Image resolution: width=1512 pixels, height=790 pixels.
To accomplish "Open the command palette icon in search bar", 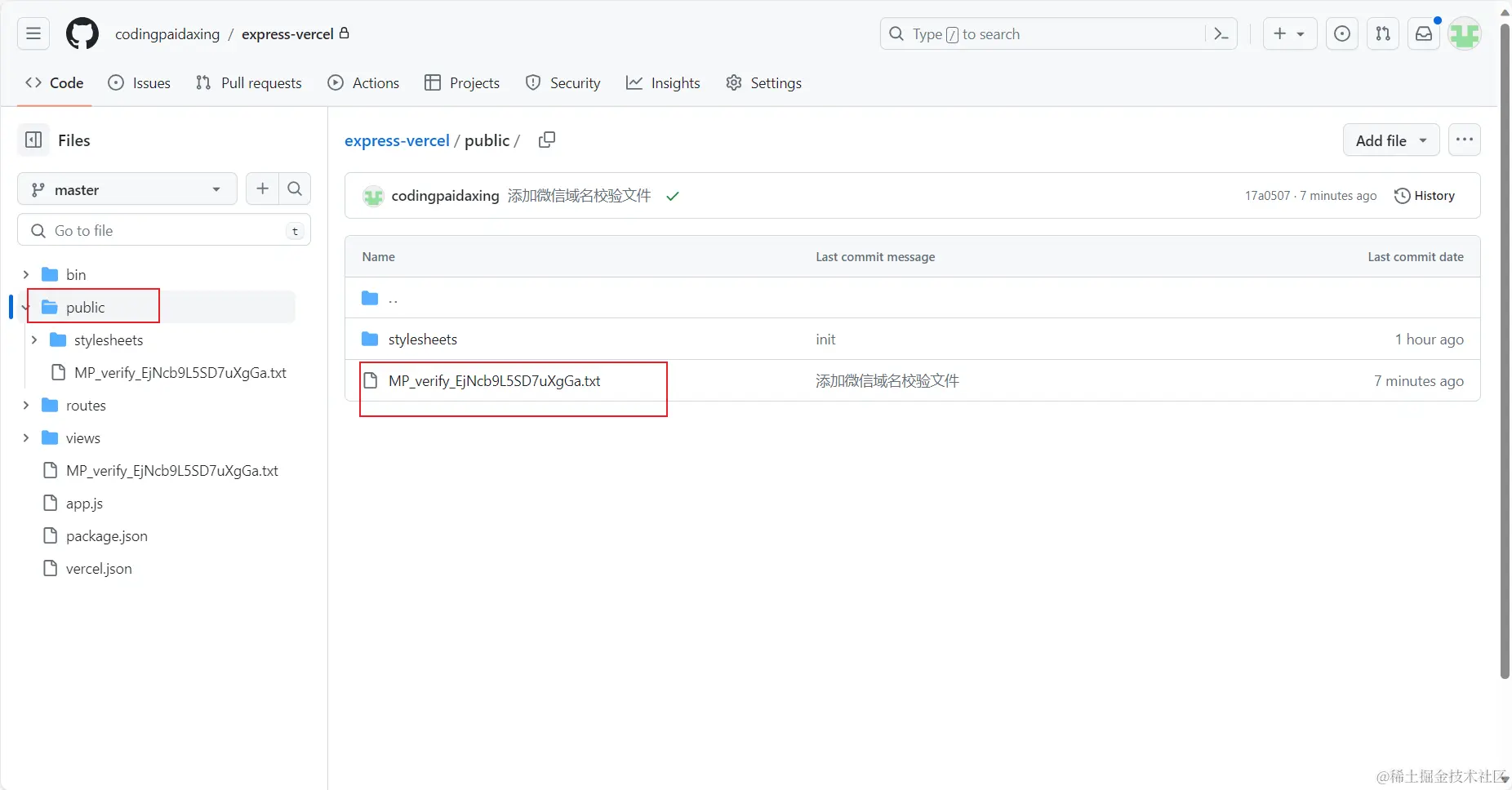I will pos(1221,33).
